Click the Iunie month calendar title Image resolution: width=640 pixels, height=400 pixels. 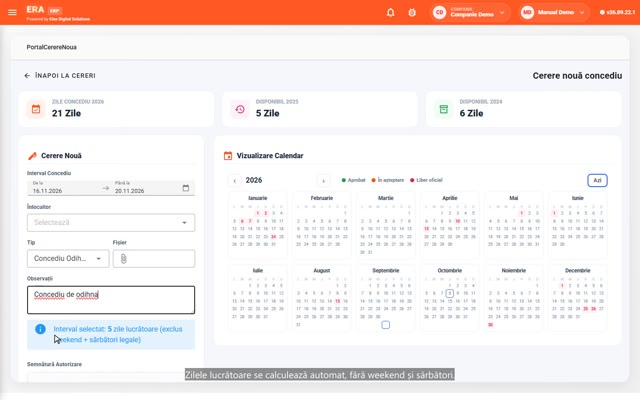[578, 198]
